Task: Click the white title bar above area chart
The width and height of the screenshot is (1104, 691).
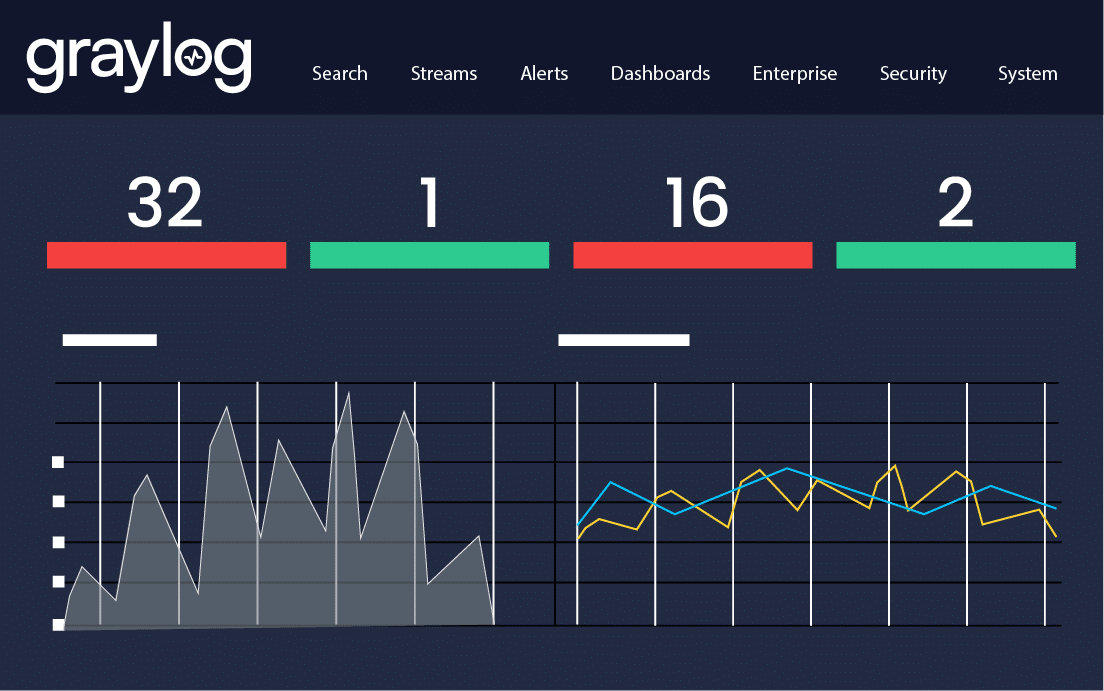Action: 110,340
